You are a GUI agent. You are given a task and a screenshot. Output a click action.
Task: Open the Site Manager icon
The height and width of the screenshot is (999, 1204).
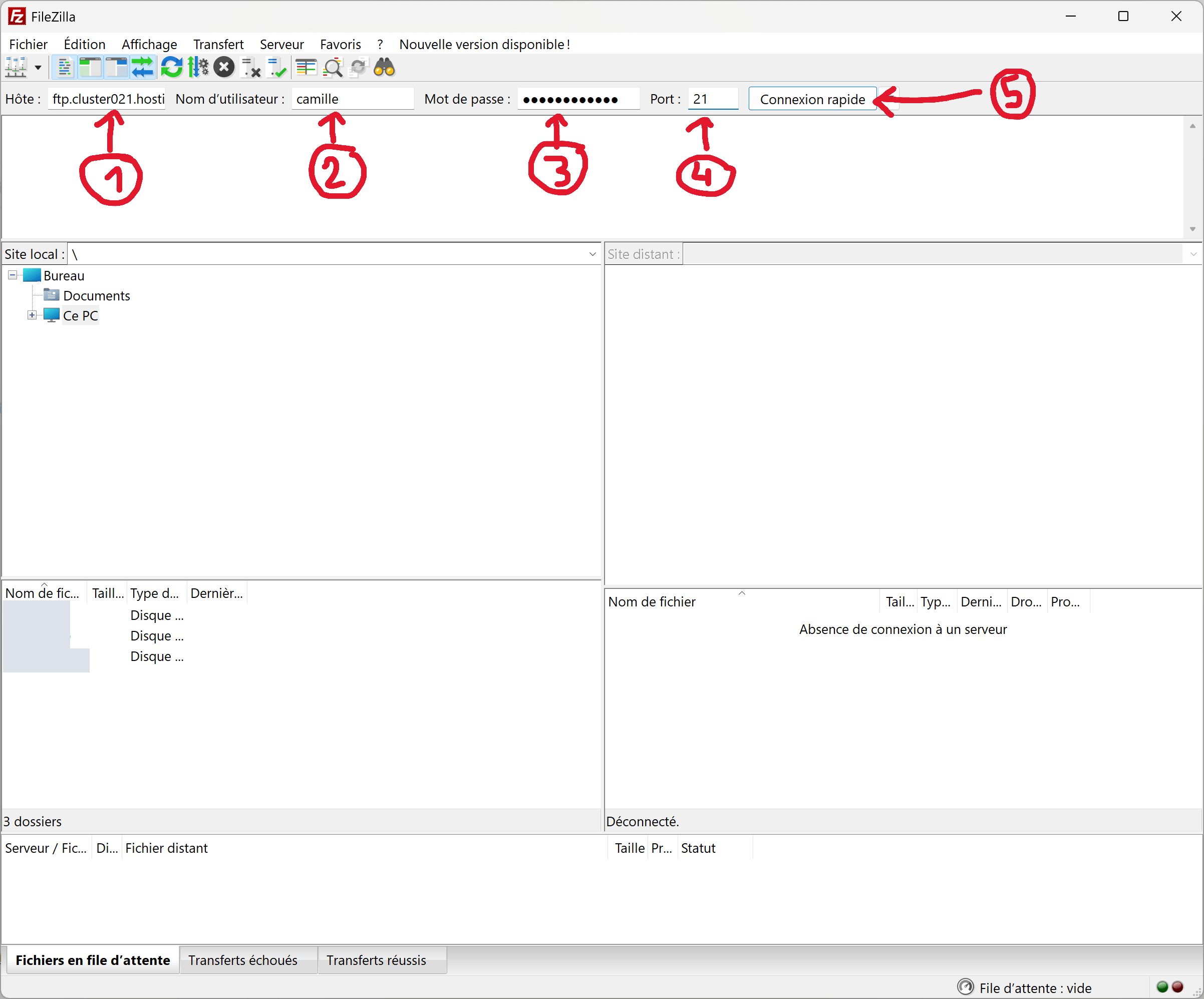point(16,68)
